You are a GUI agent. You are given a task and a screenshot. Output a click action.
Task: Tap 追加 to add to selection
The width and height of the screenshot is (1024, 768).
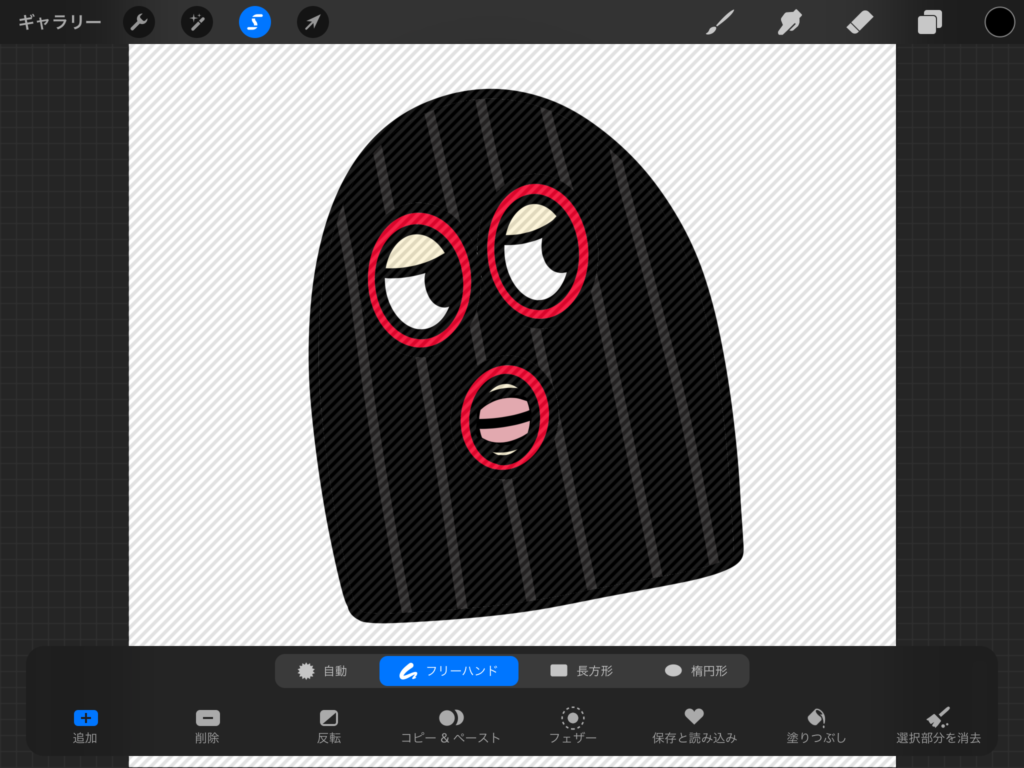pyautogui.click(x=85, y=726)
